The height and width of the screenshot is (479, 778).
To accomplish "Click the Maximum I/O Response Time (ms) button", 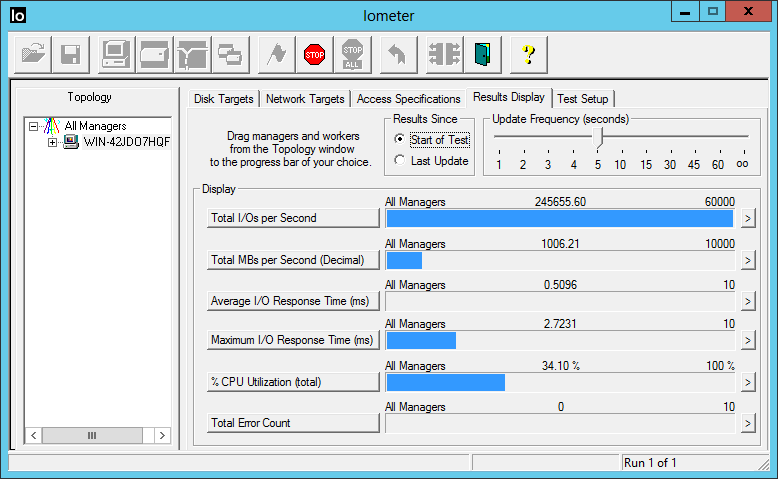I will click(293, 341).
